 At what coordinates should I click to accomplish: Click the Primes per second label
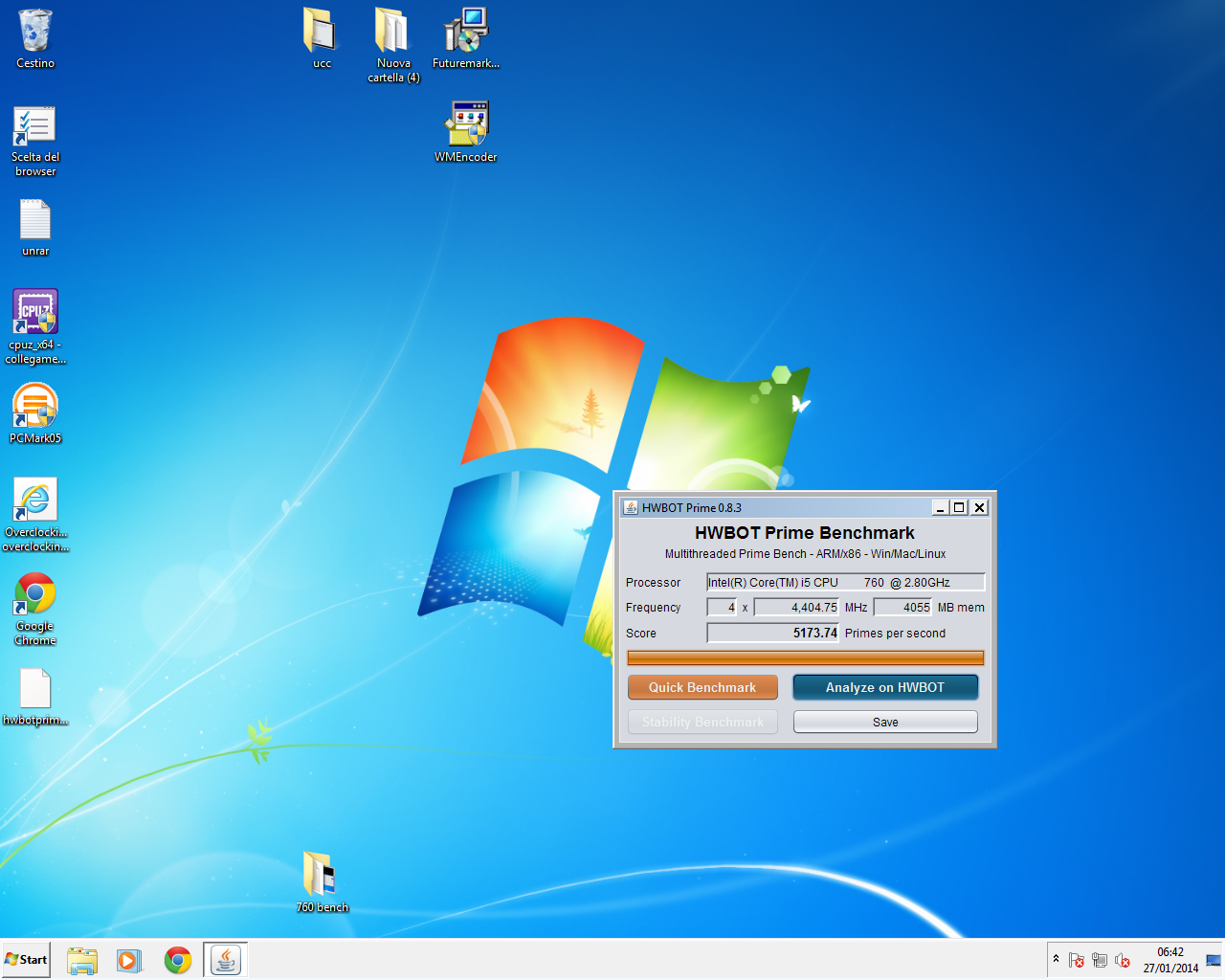895,634
